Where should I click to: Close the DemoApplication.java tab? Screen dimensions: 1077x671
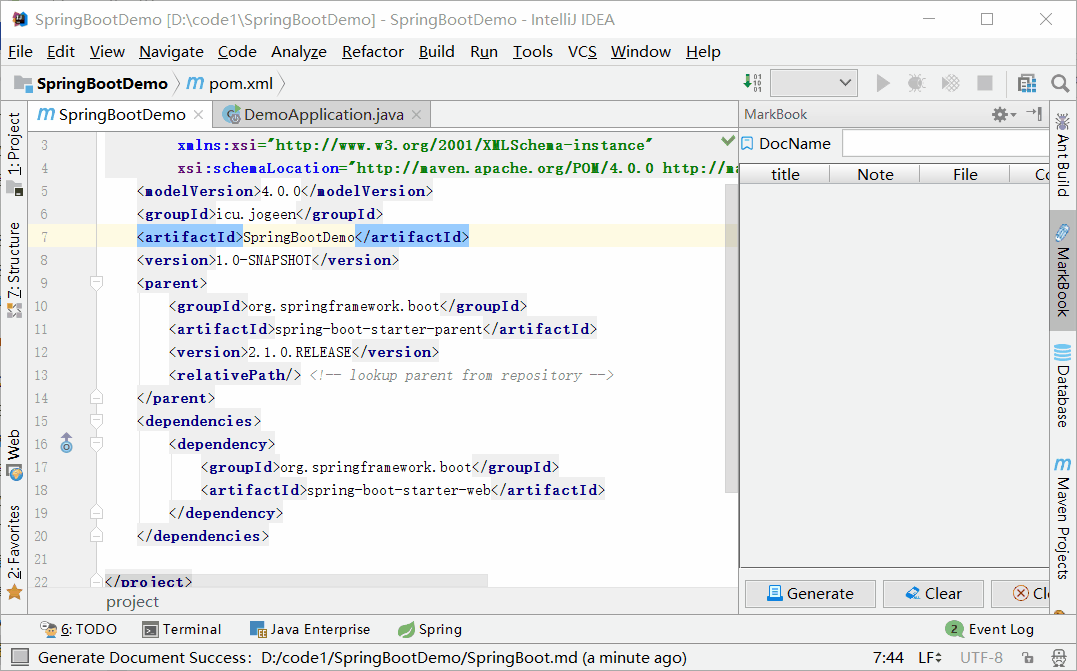[416, 115]
